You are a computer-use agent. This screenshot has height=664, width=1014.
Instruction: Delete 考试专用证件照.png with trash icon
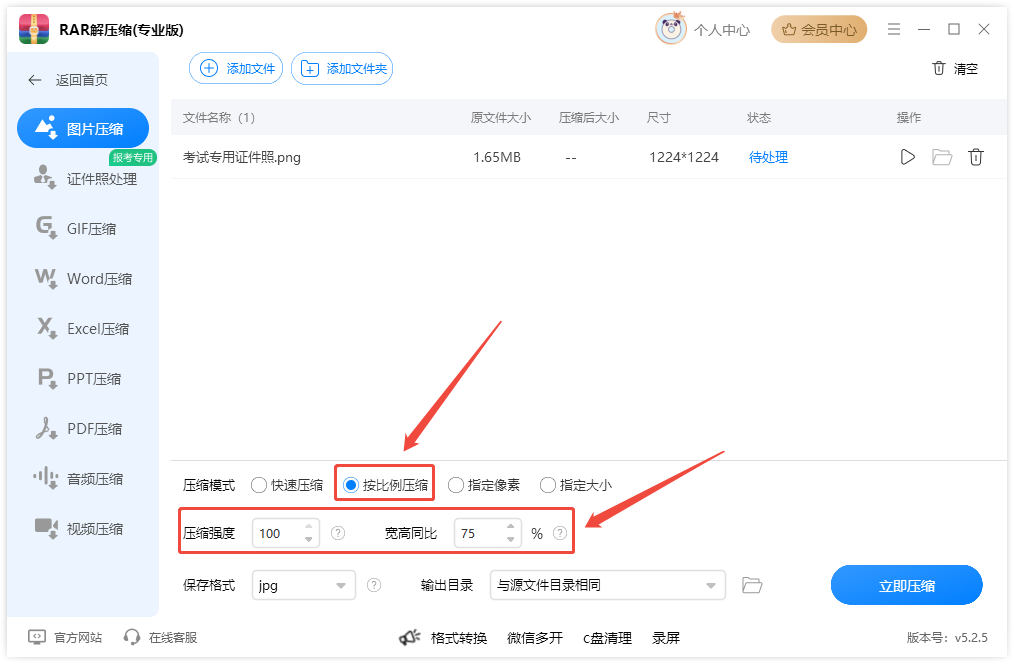[x=975, y=157]
